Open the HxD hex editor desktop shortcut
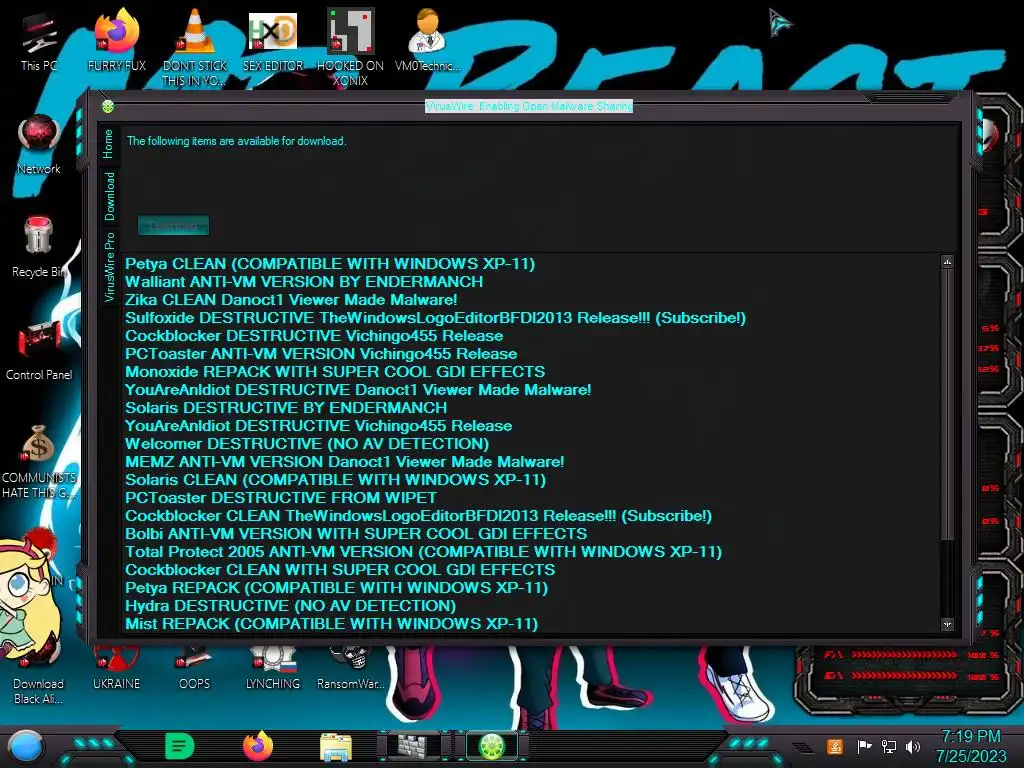Screen dimensions: 1024x768 [273, 40]
